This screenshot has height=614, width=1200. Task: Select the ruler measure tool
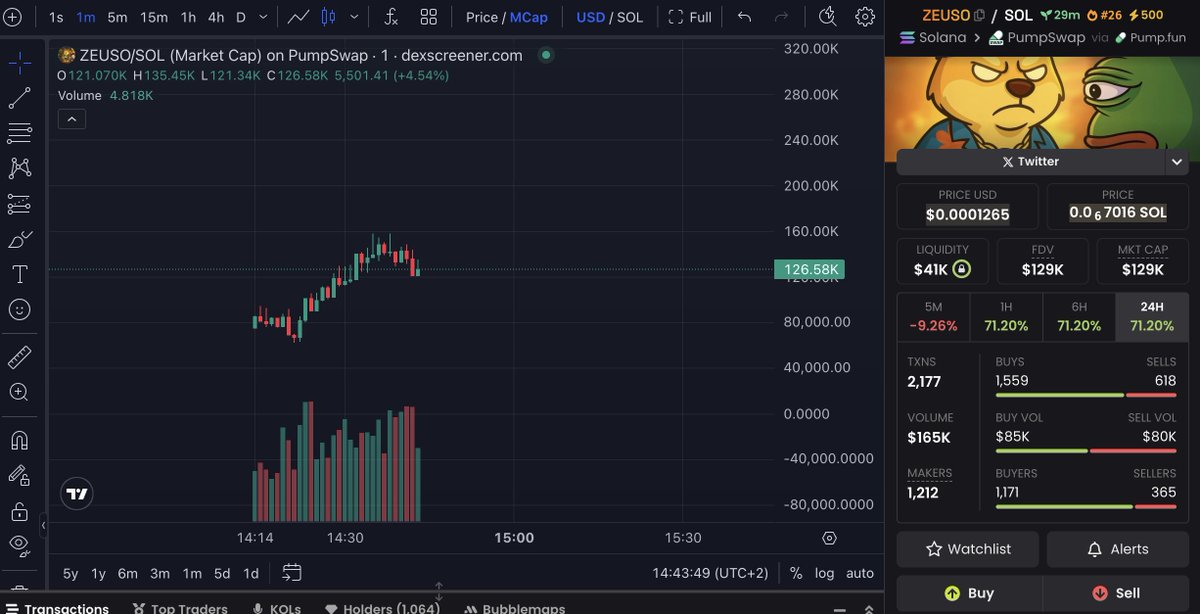[x=19, y=357]
